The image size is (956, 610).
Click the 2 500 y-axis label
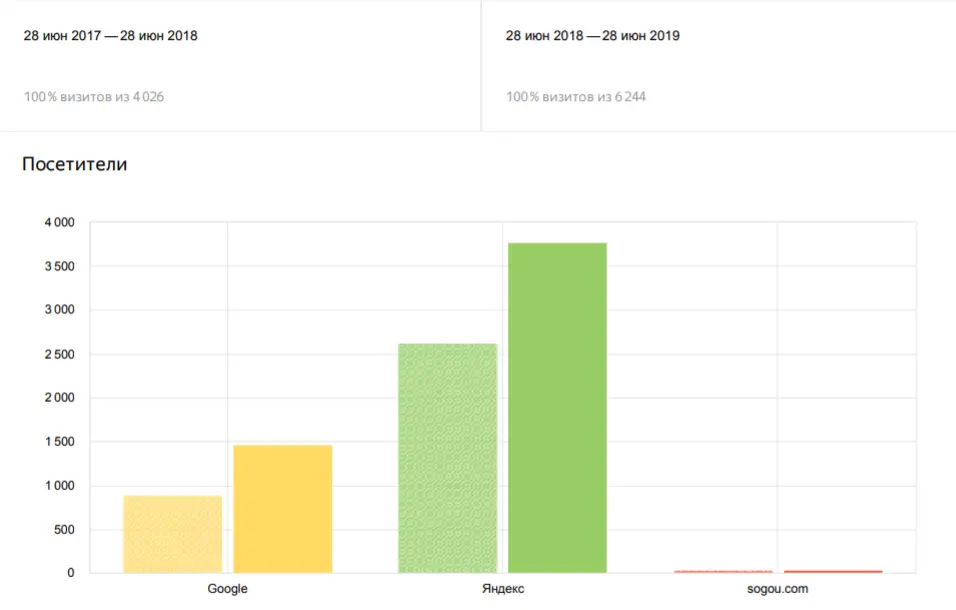[x=59, y=354]
